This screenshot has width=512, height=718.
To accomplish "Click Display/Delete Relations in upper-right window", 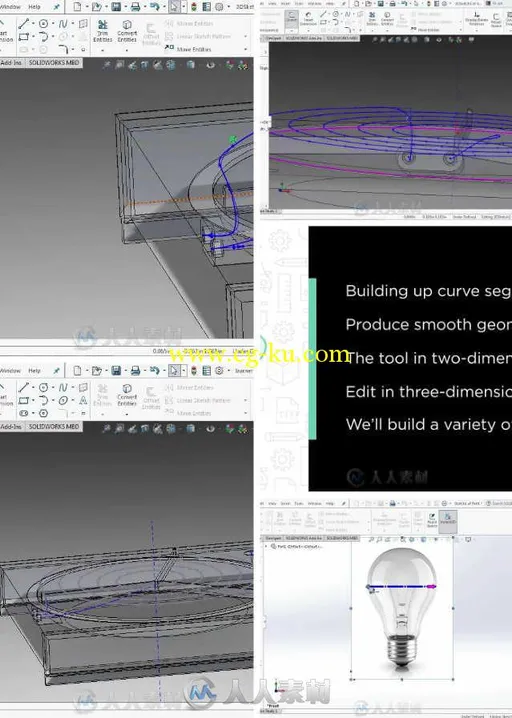I will [477, 18].
